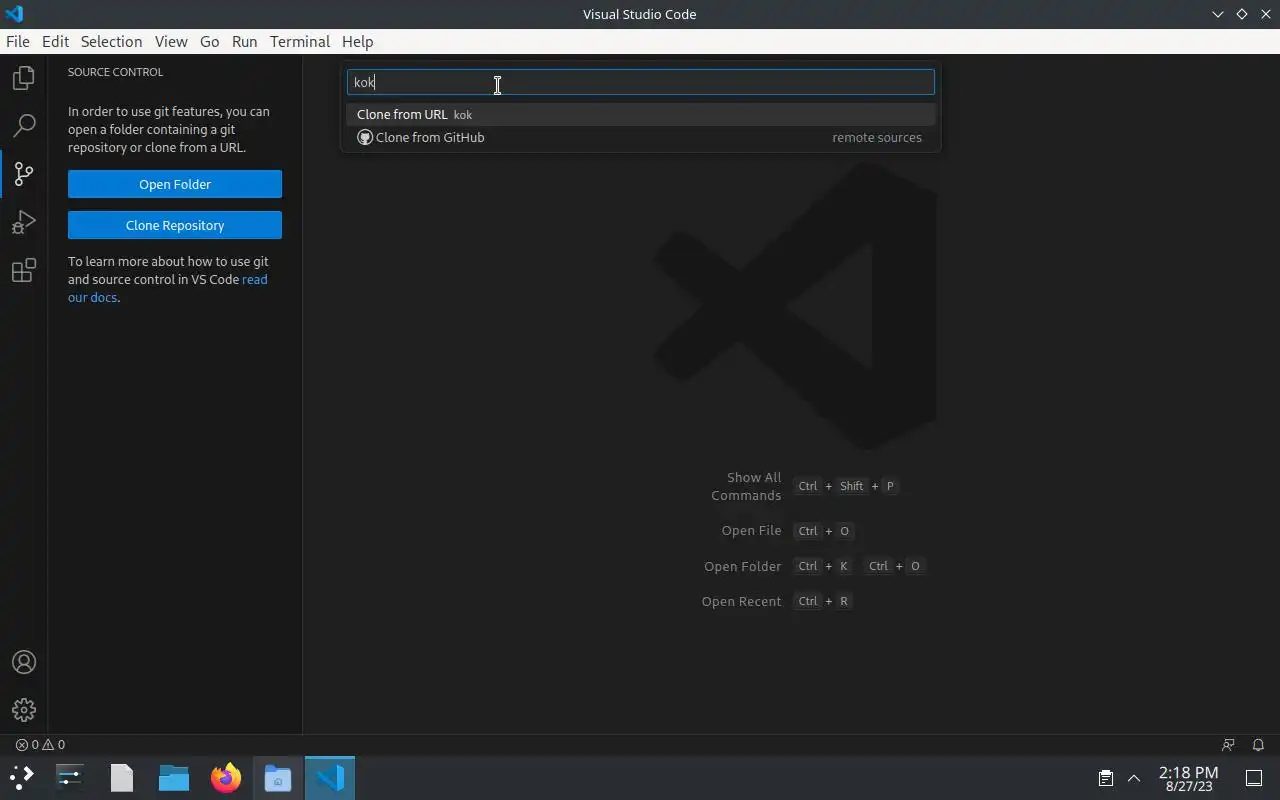Open the Search view in activity bar
This screenshot has height=800, width=1280.
click(x=24, y=126)
